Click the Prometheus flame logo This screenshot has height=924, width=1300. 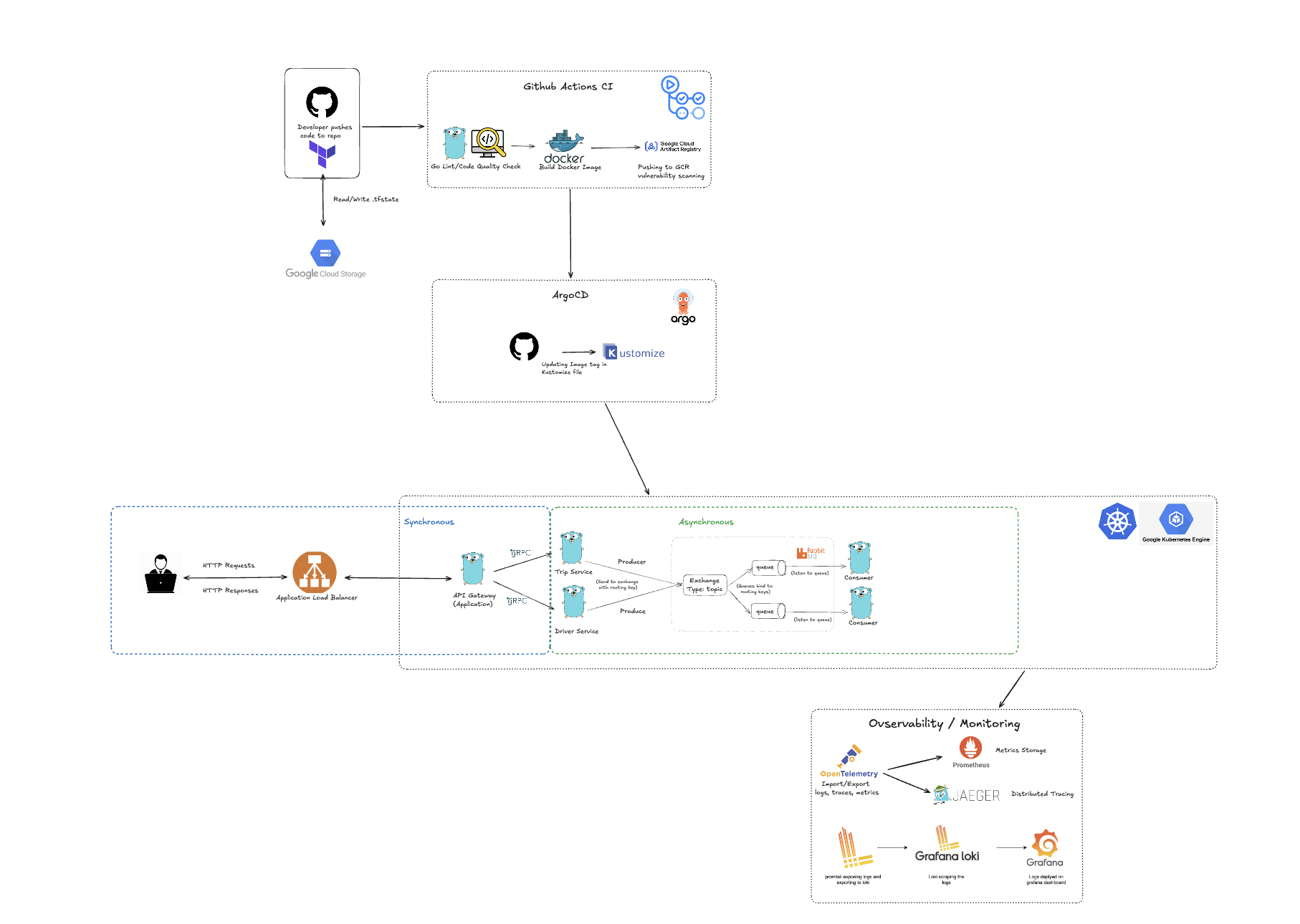(x=970, y=748)
